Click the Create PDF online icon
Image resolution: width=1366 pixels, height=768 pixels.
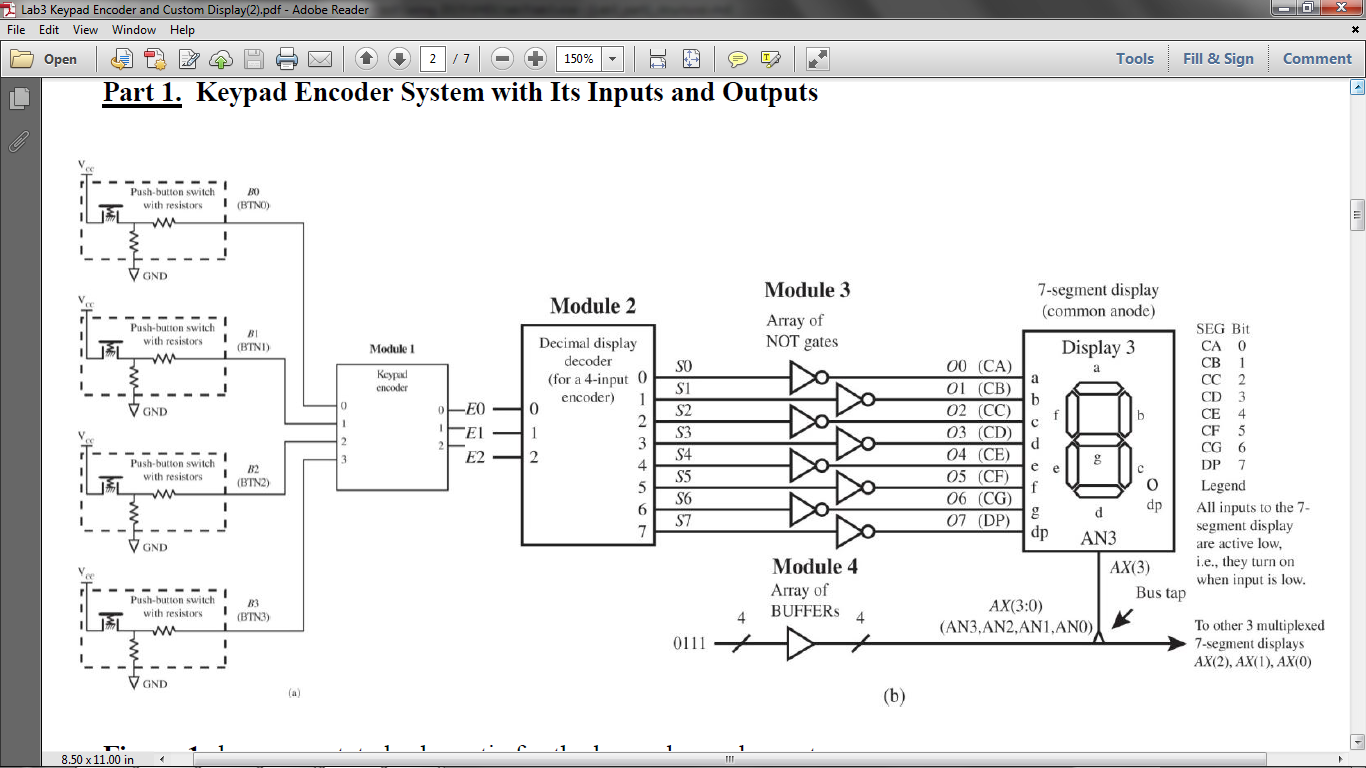(x=155, y=59)
